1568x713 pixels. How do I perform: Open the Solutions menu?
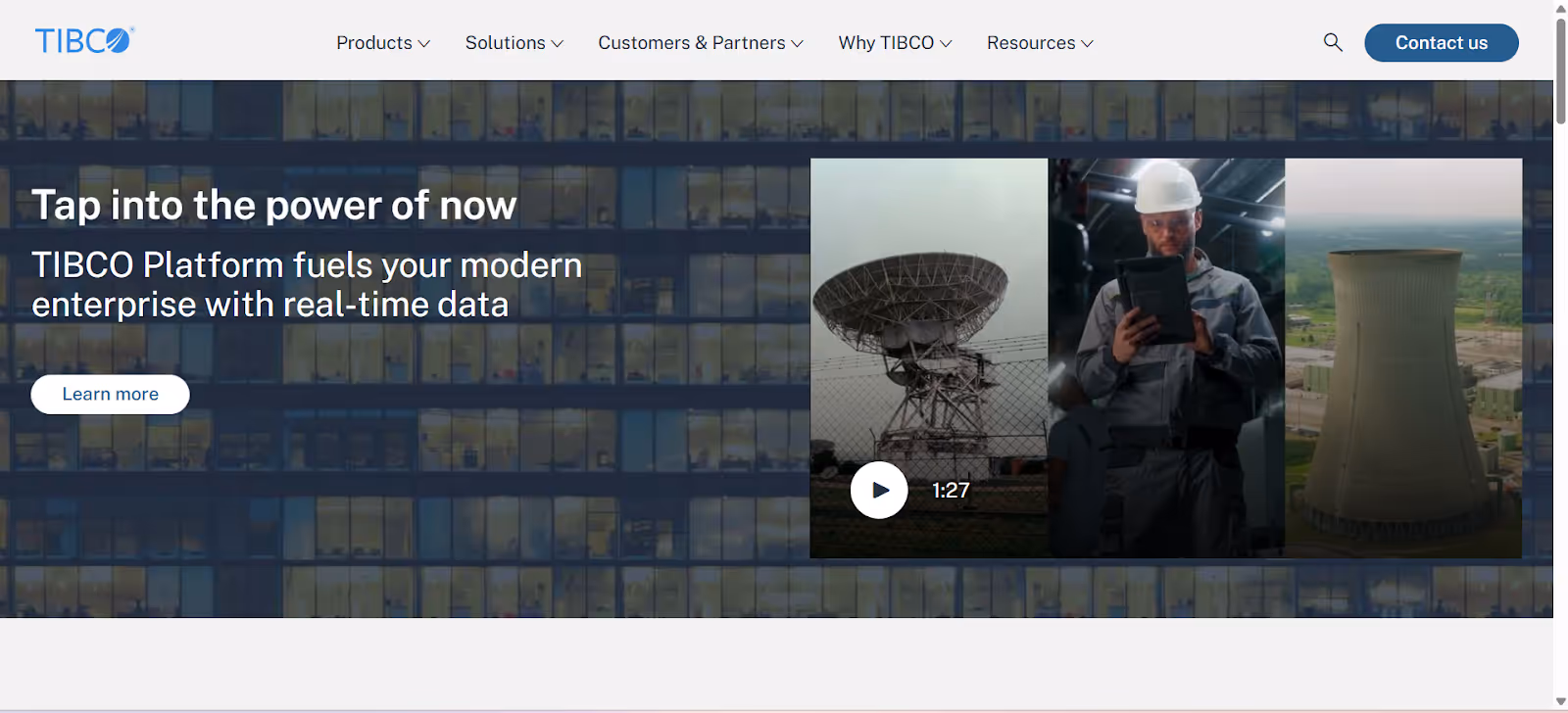point(514,43)
